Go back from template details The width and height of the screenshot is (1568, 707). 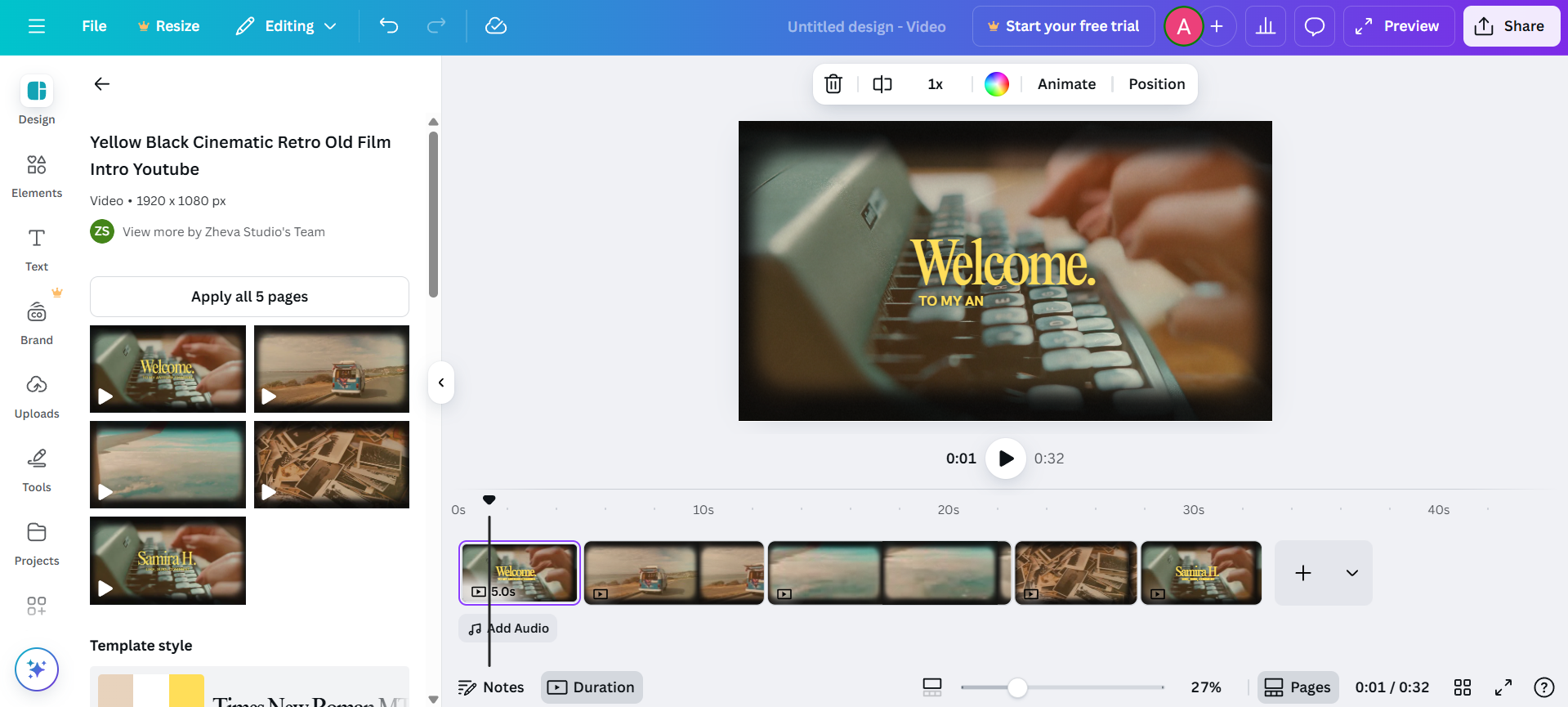pyautogui.click(x=102, y=83)
